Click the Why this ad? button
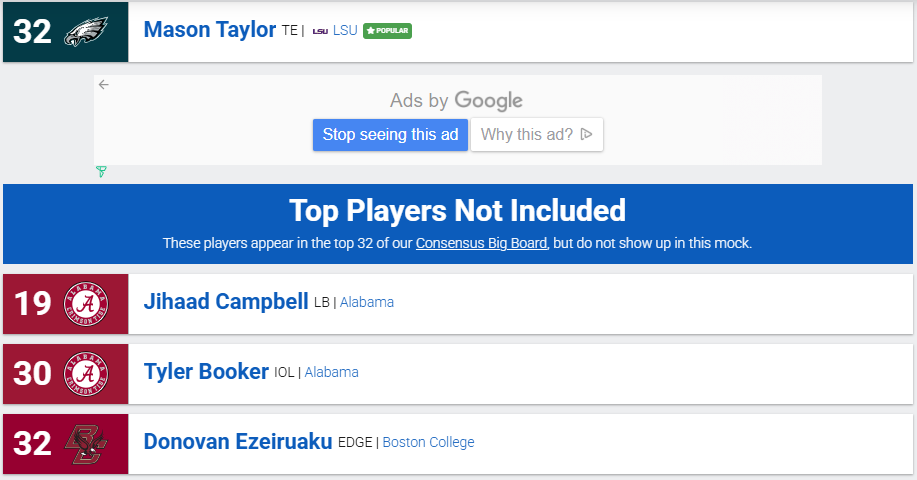The width and height of the screenshot is (917, 480). tap(537, 135)
